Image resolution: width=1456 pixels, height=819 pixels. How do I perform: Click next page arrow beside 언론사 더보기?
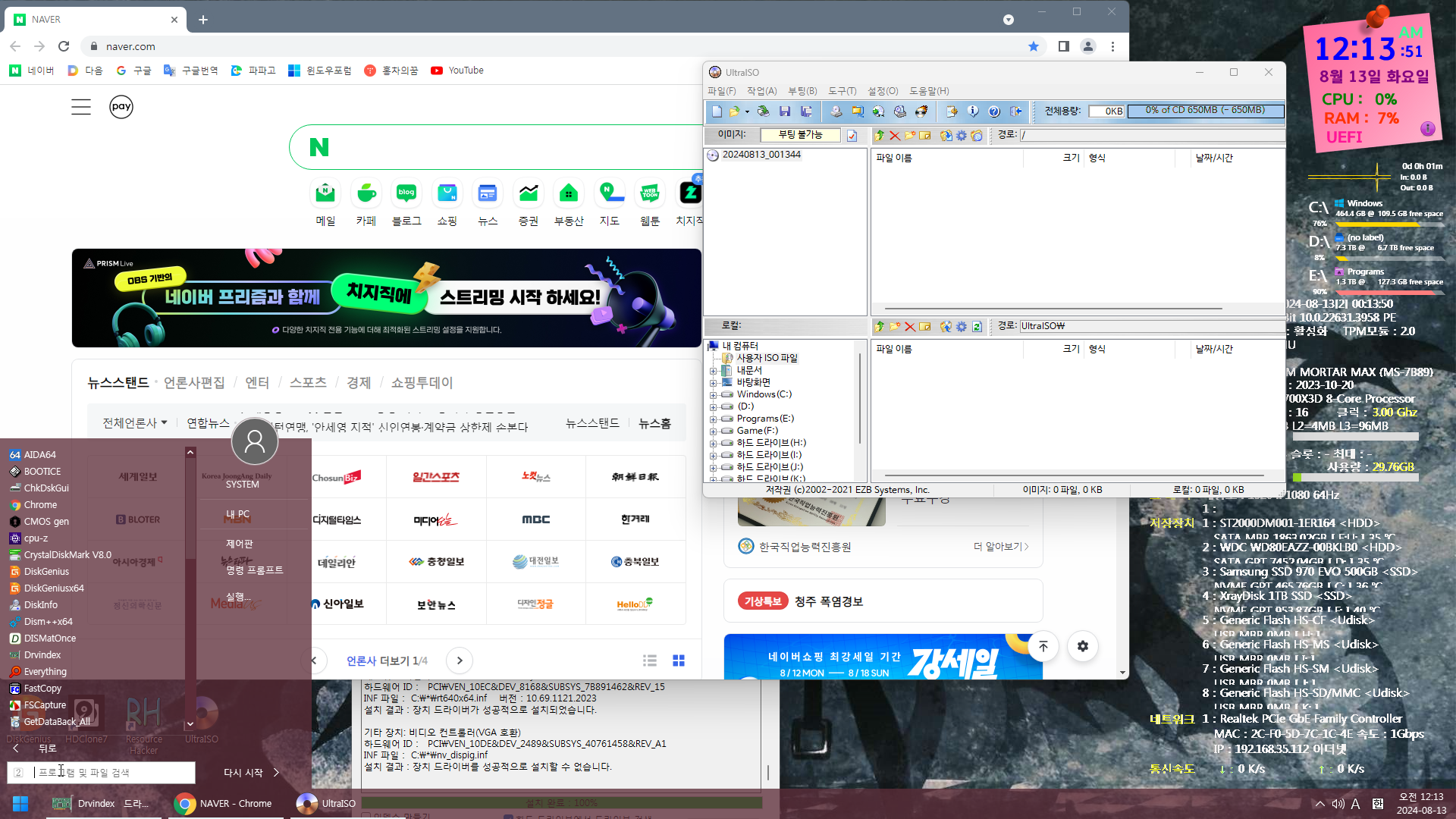[x=460, y=661]
